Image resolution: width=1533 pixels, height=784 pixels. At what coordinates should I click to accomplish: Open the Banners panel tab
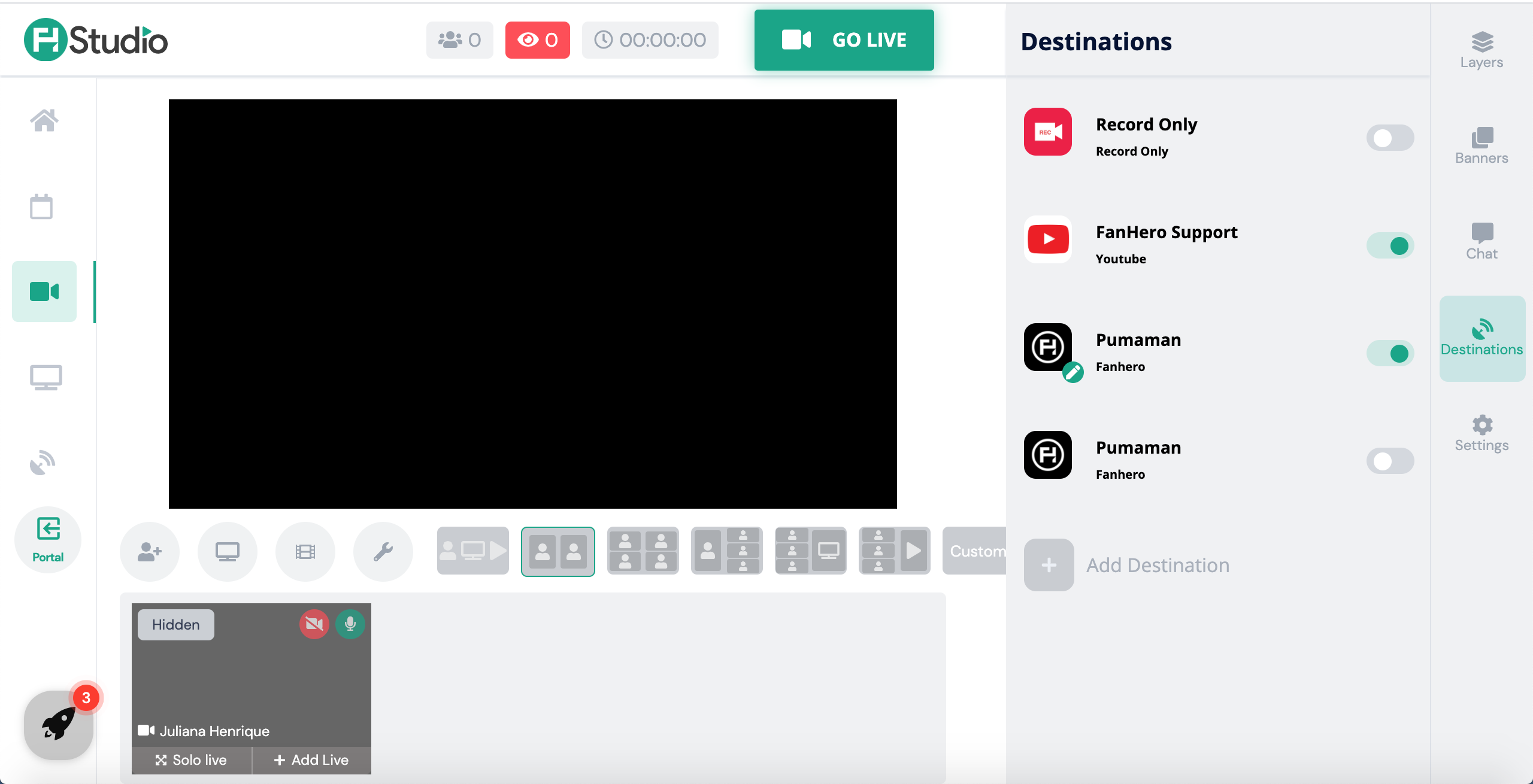pos(1482,145)
